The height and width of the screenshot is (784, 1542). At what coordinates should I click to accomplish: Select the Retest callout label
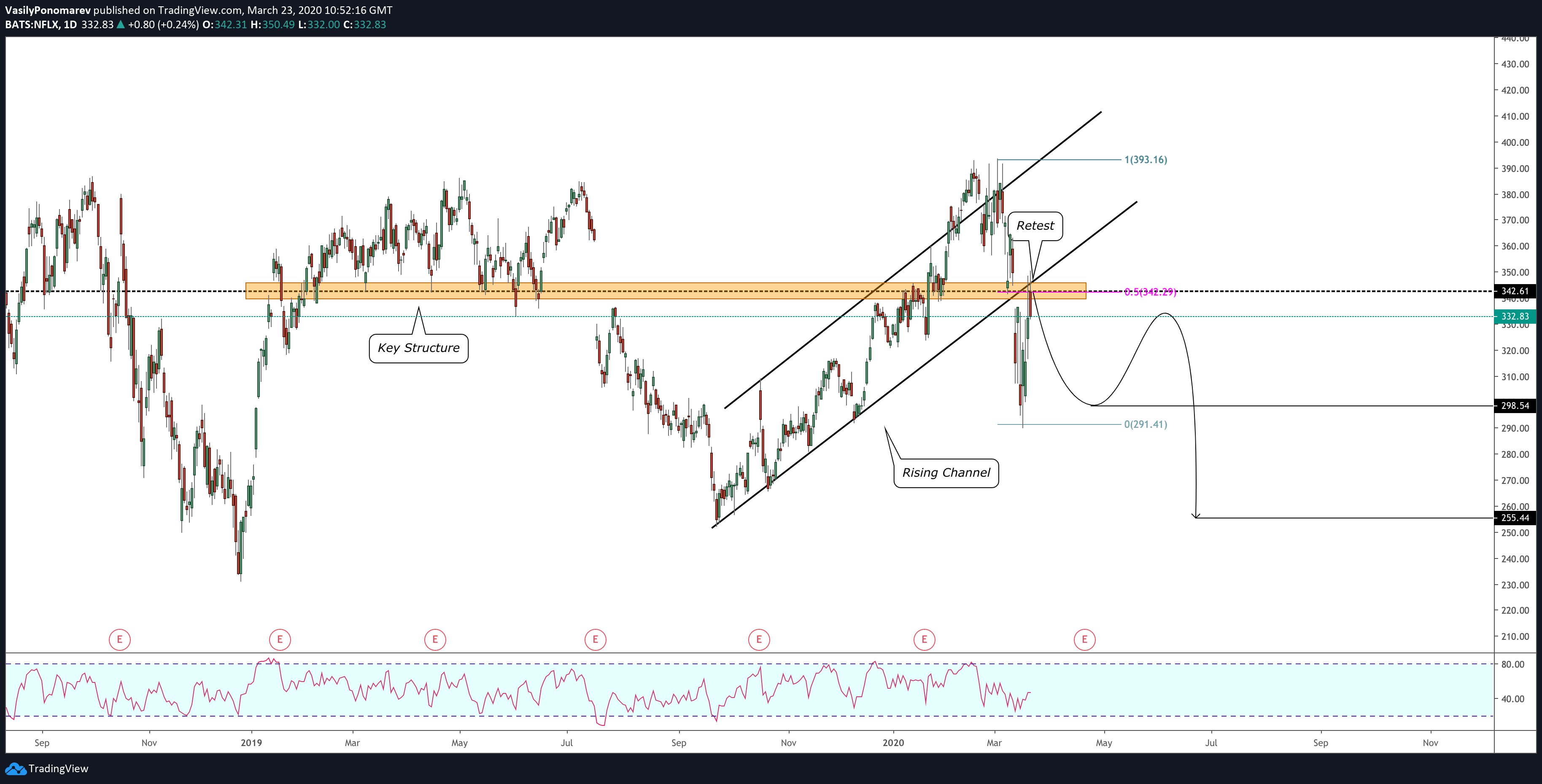1035,226
